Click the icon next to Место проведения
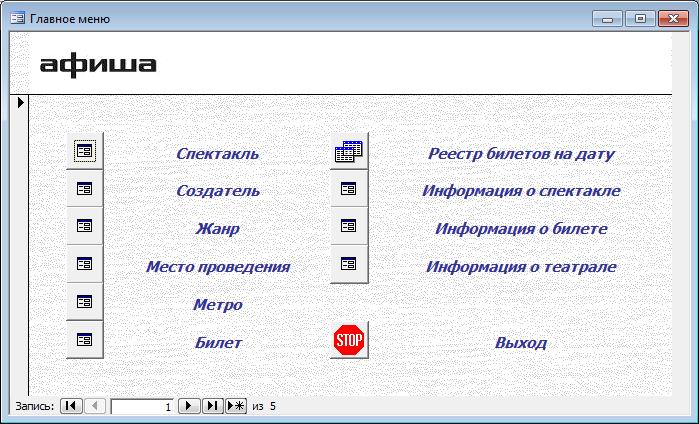Viewport: 699px width, 424px height. click(85, 264)
